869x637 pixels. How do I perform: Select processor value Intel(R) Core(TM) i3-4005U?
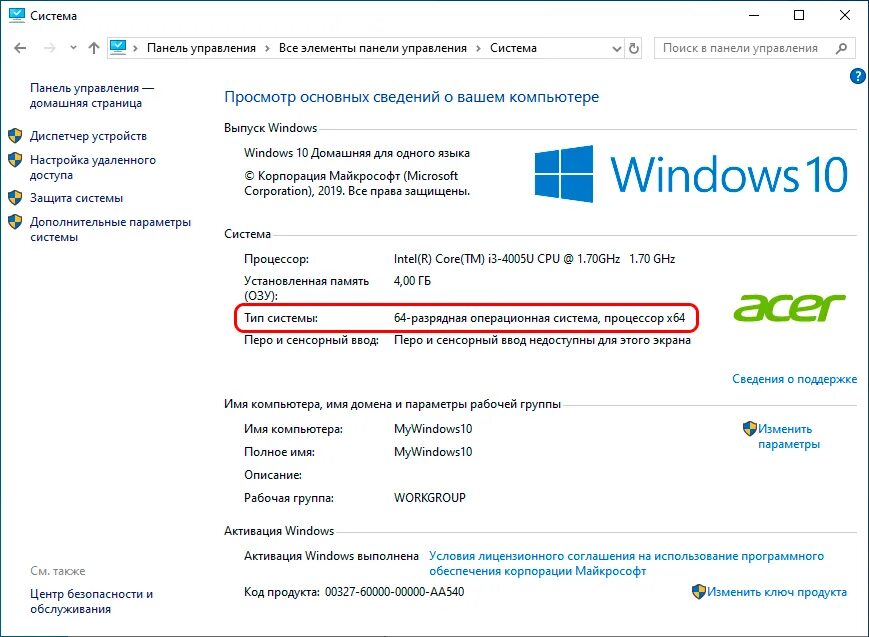pyautogui.click(x=534, y=259)
